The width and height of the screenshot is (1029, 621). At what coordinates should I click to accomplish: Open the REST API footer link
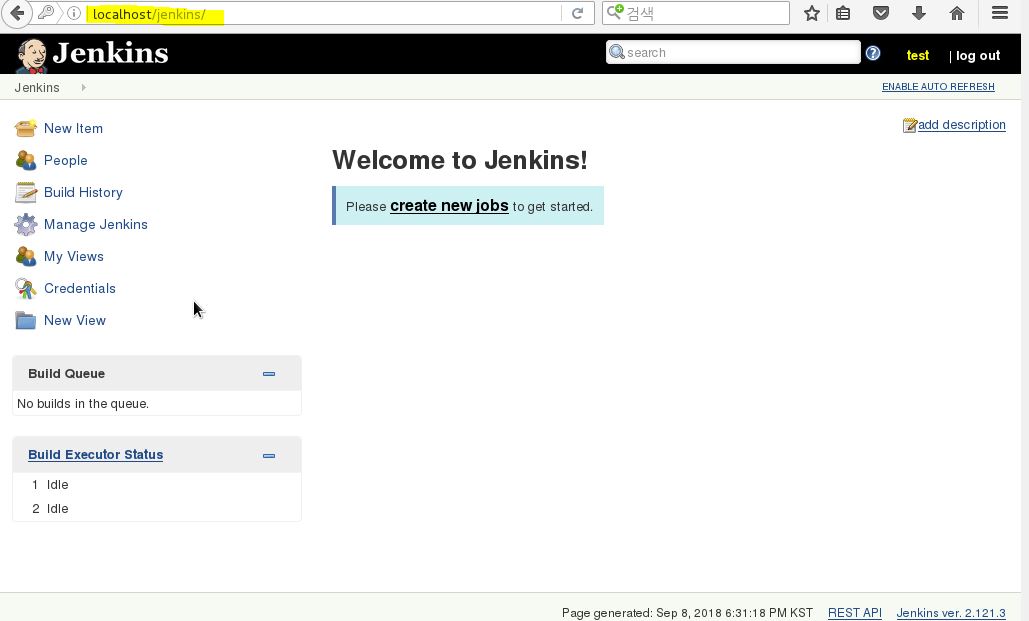click(854, 612)
